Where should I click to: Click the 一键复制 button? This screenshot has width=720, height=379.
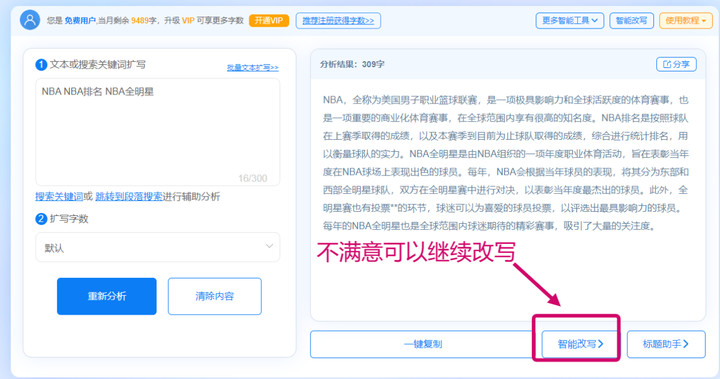point(422,344)
